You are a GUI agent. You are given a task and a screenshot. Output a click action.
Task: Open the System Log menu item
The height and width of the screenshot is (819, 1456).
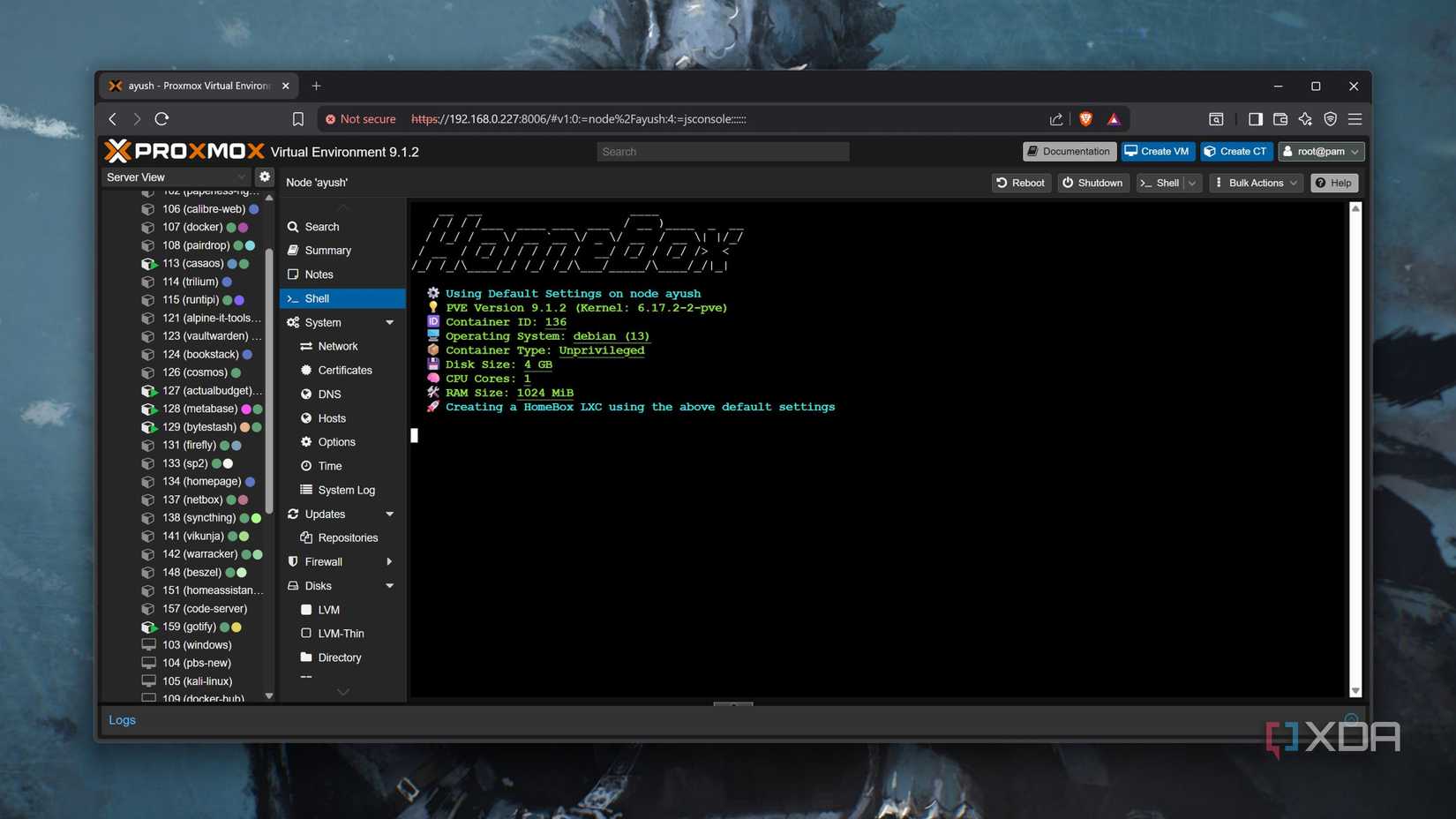click(342, 490)
